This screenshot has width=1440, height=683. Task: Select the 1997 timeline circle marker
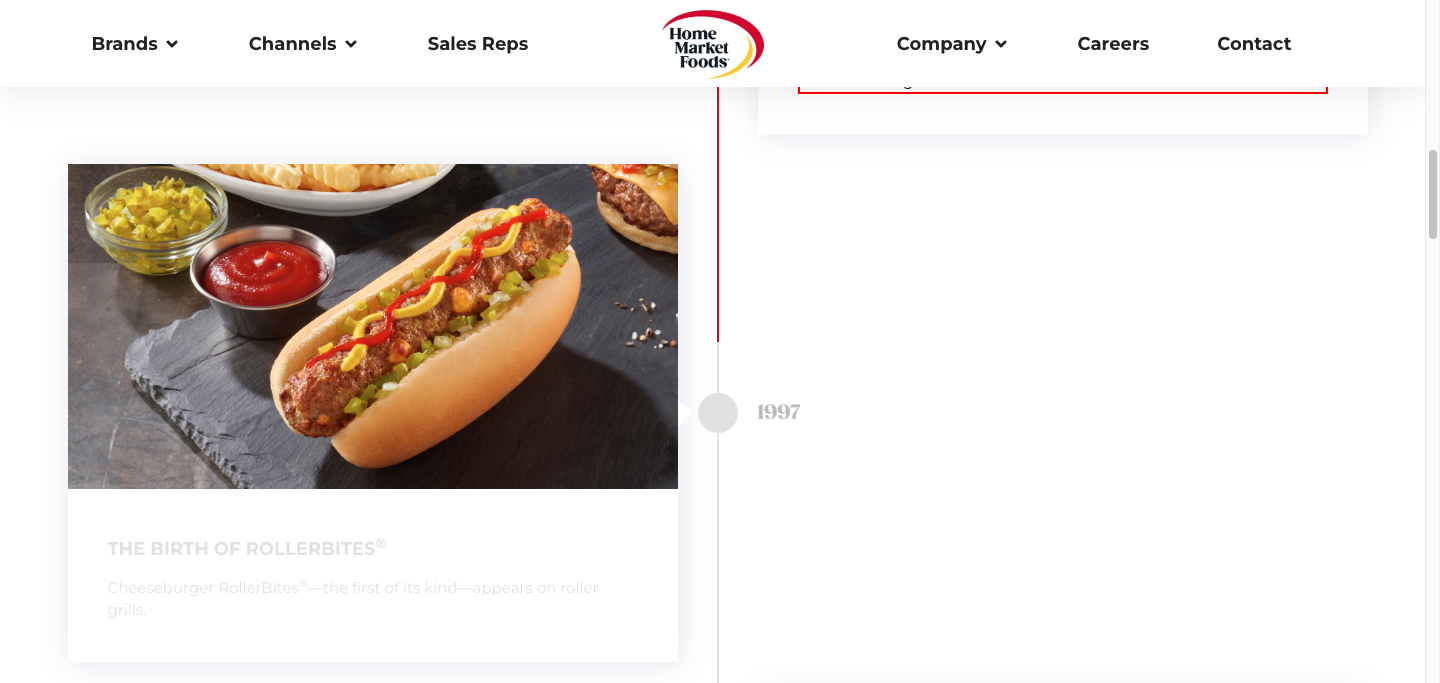(x=718, y=413)
